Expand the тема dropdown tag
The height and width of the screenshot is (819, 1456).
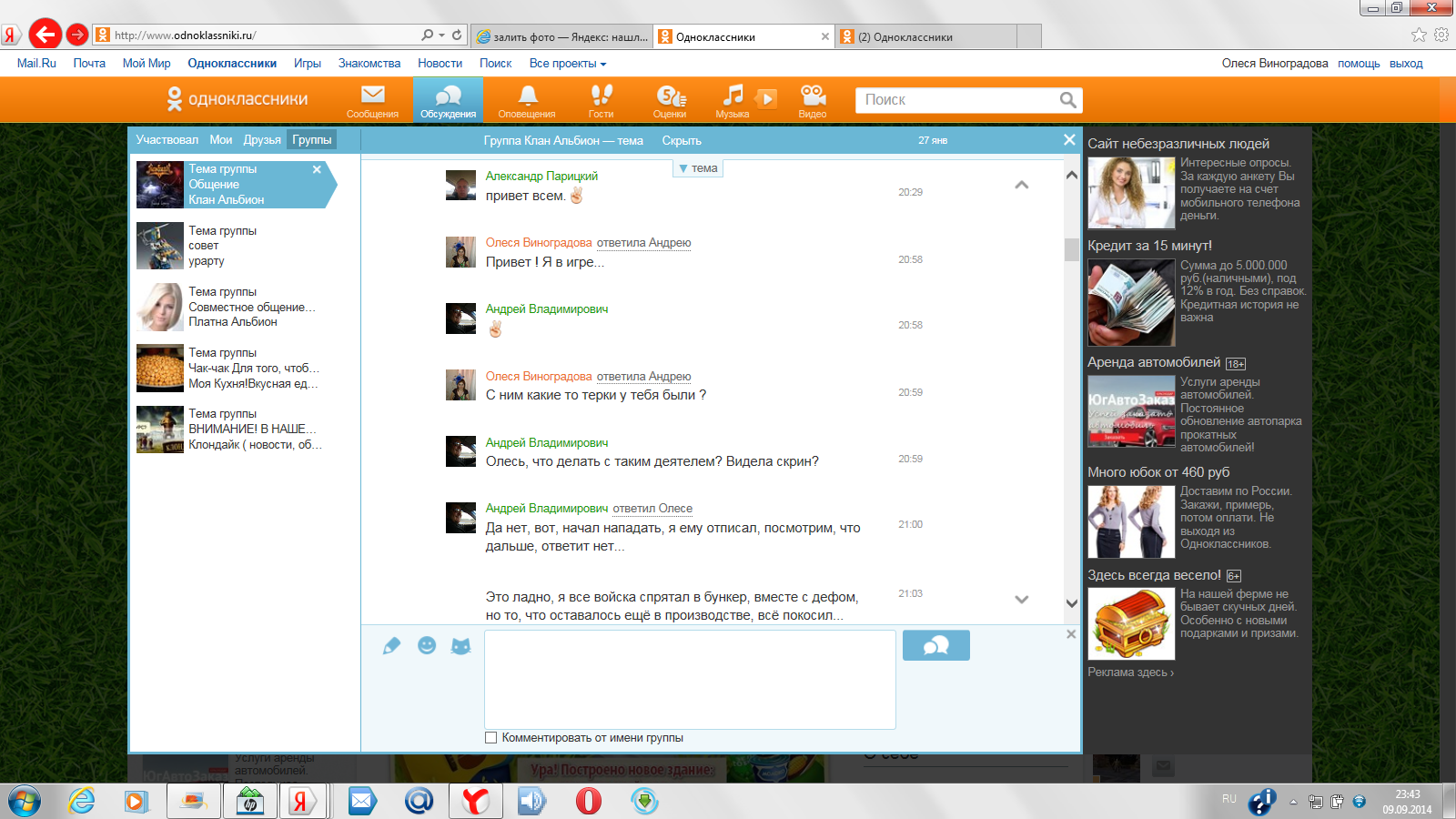[698, 168]
